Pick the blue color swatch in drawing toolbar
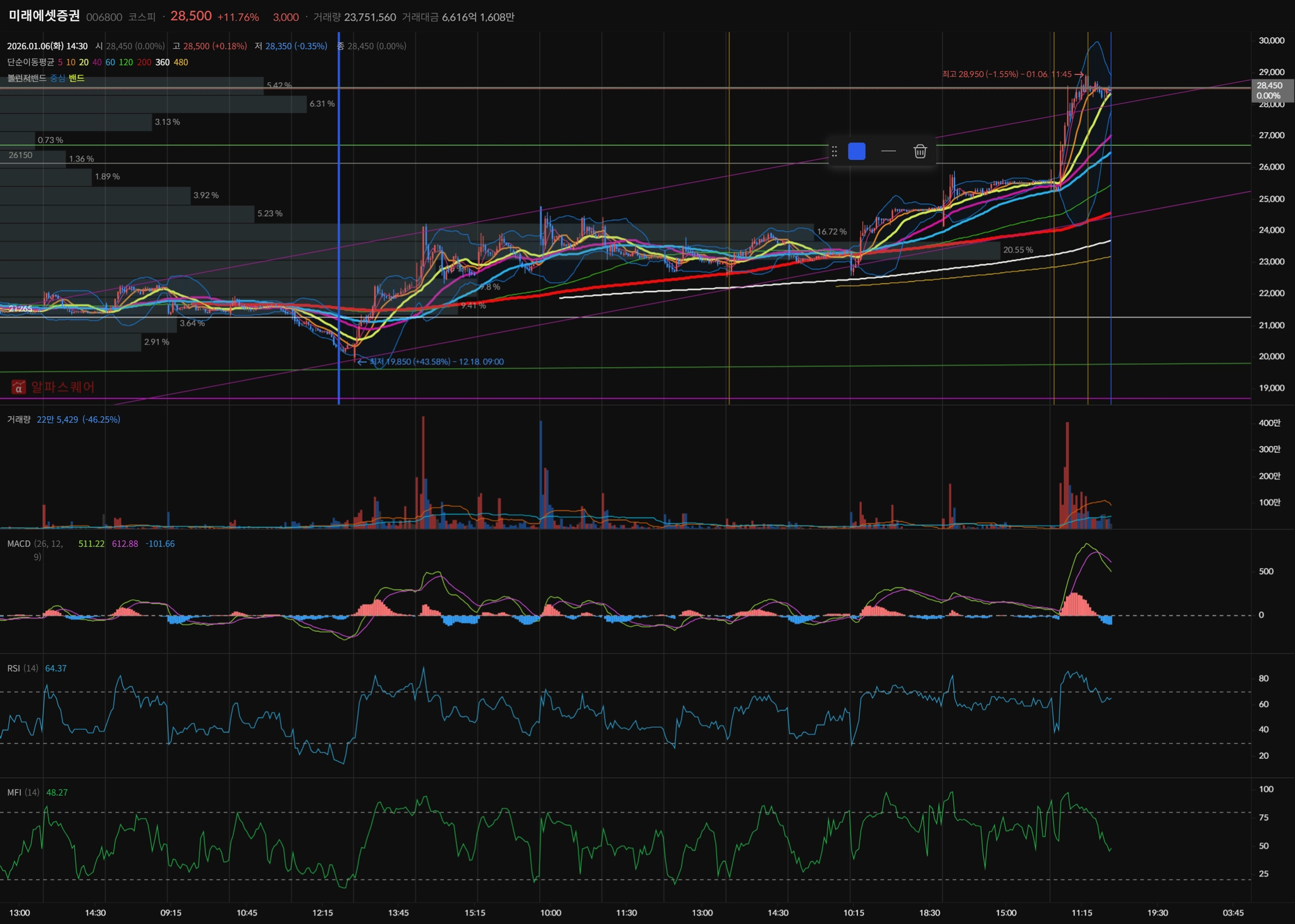1295x924 pixels. pyautogui.click(x=857, y=151)
